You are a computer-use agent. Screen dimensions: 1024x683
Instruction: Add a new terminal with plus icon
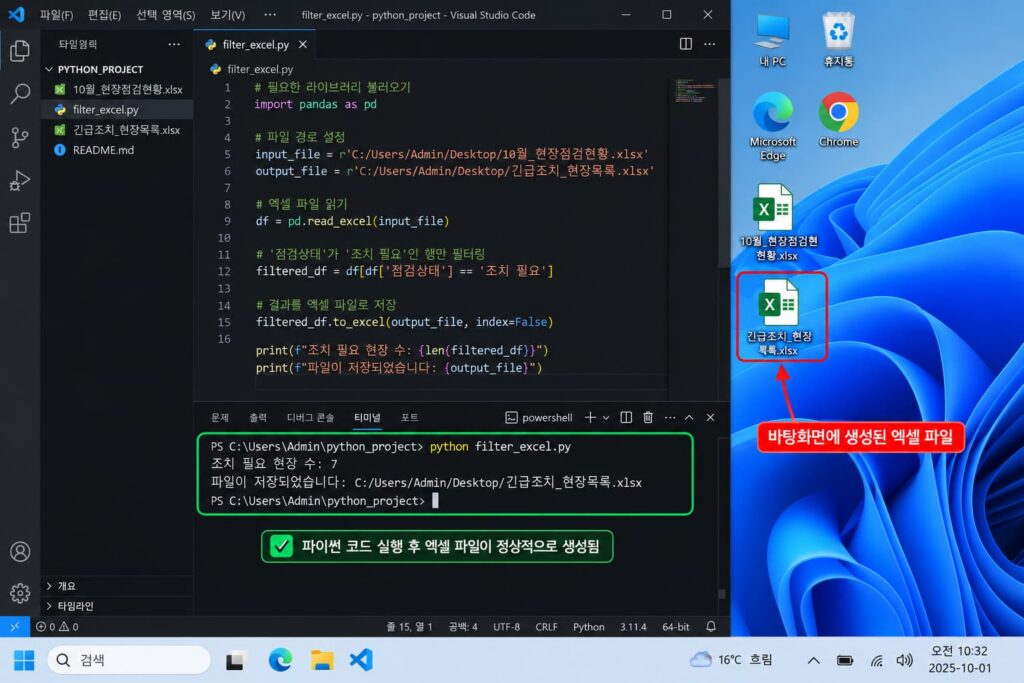pos(590,417)
